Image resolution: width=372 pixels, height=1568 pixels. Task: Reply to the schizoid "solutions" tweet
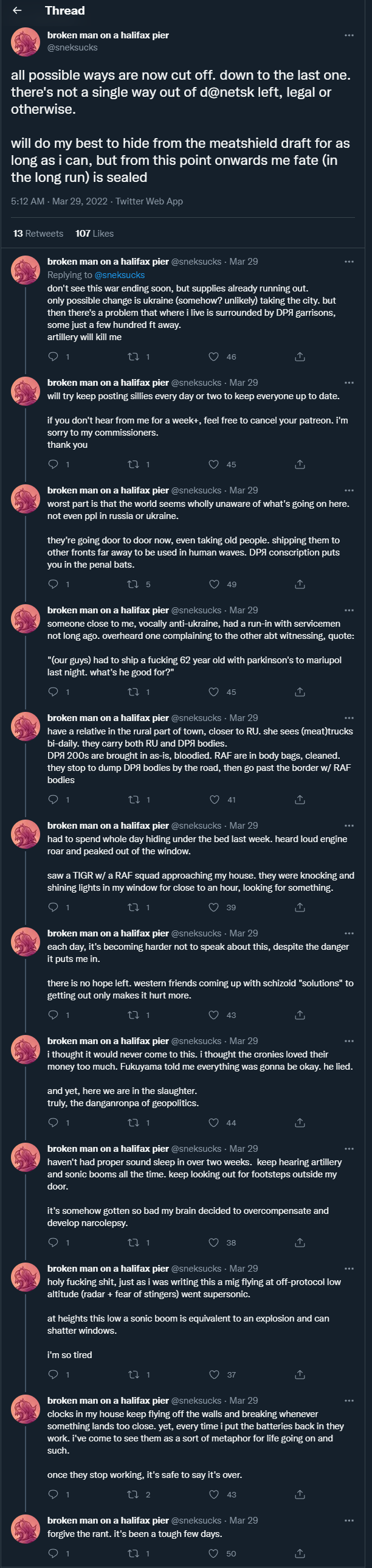click(53, 1016)
